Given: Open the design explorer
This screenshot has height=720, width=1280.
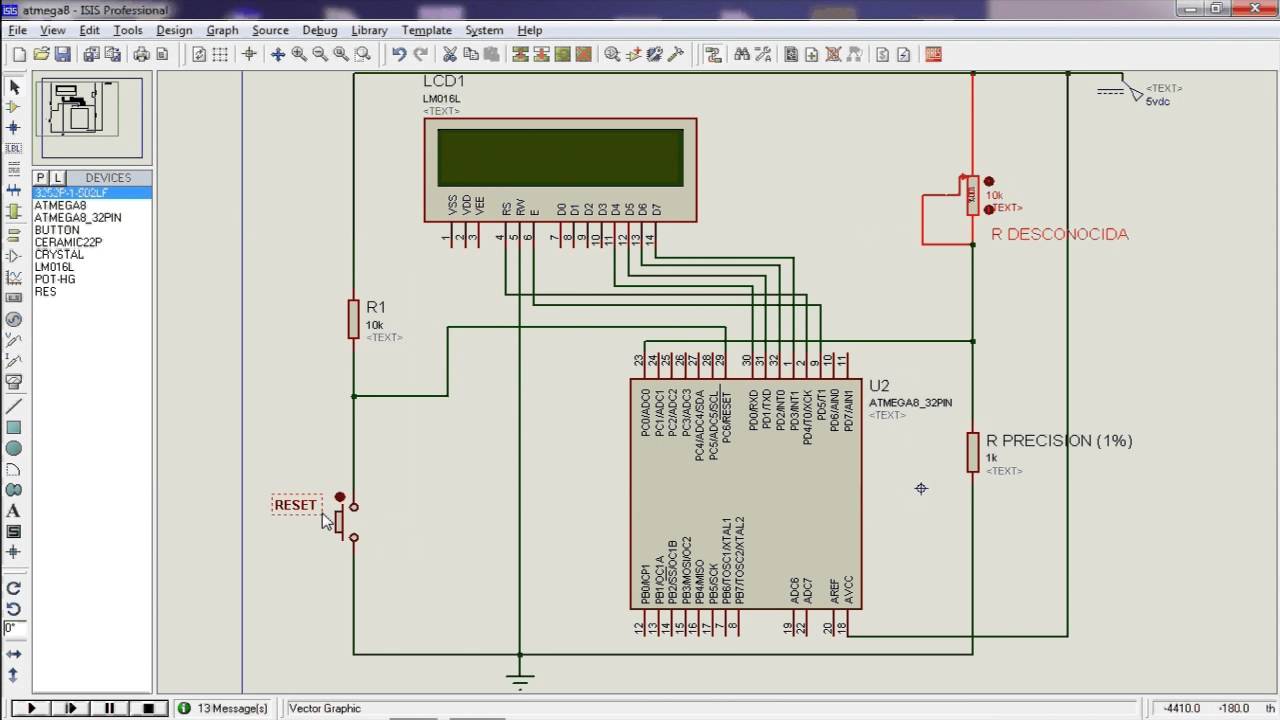Looking at the screenshot, I should pos(791,54).
